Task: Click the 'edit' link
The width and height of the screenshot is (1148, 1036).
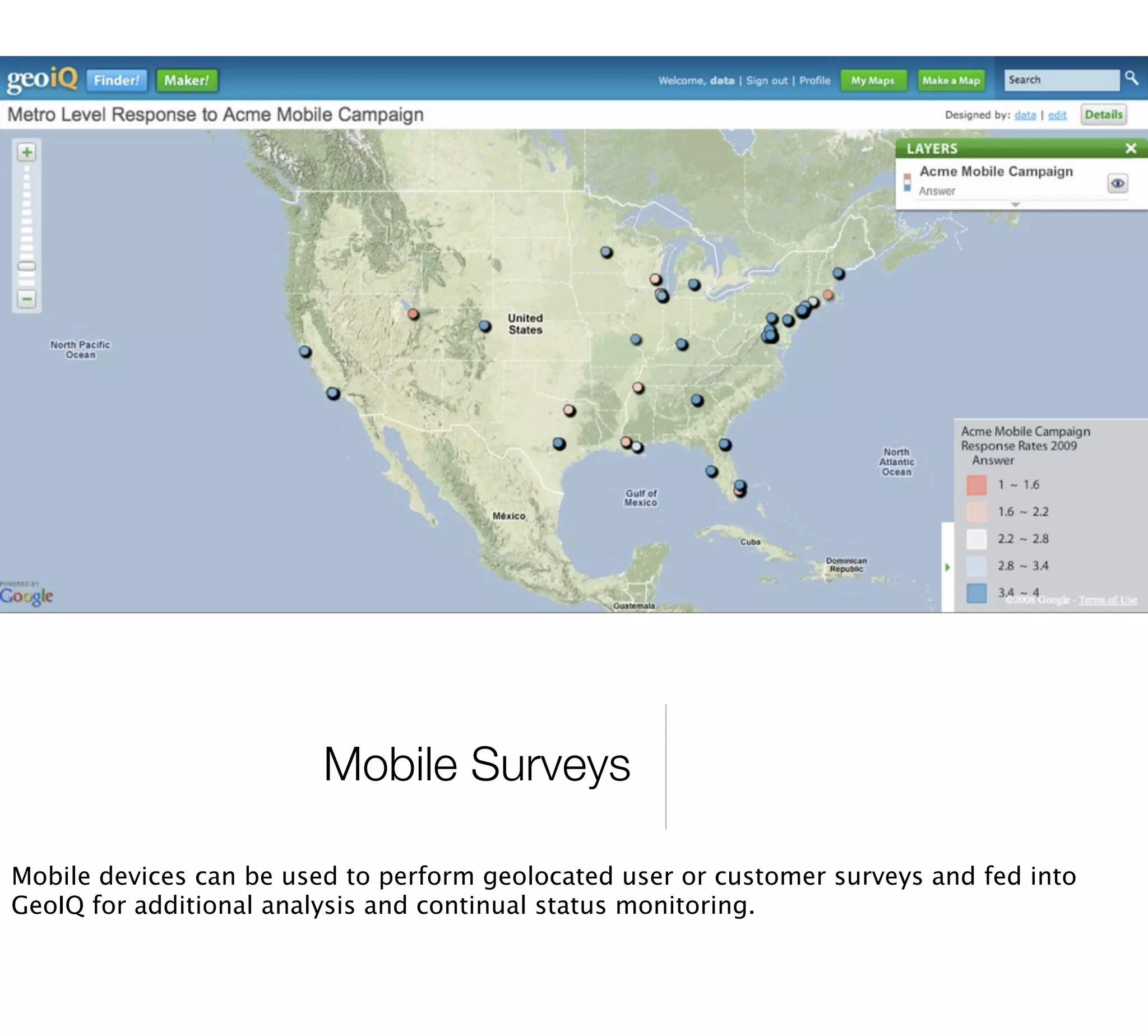Action: (x=1057, y=115)
